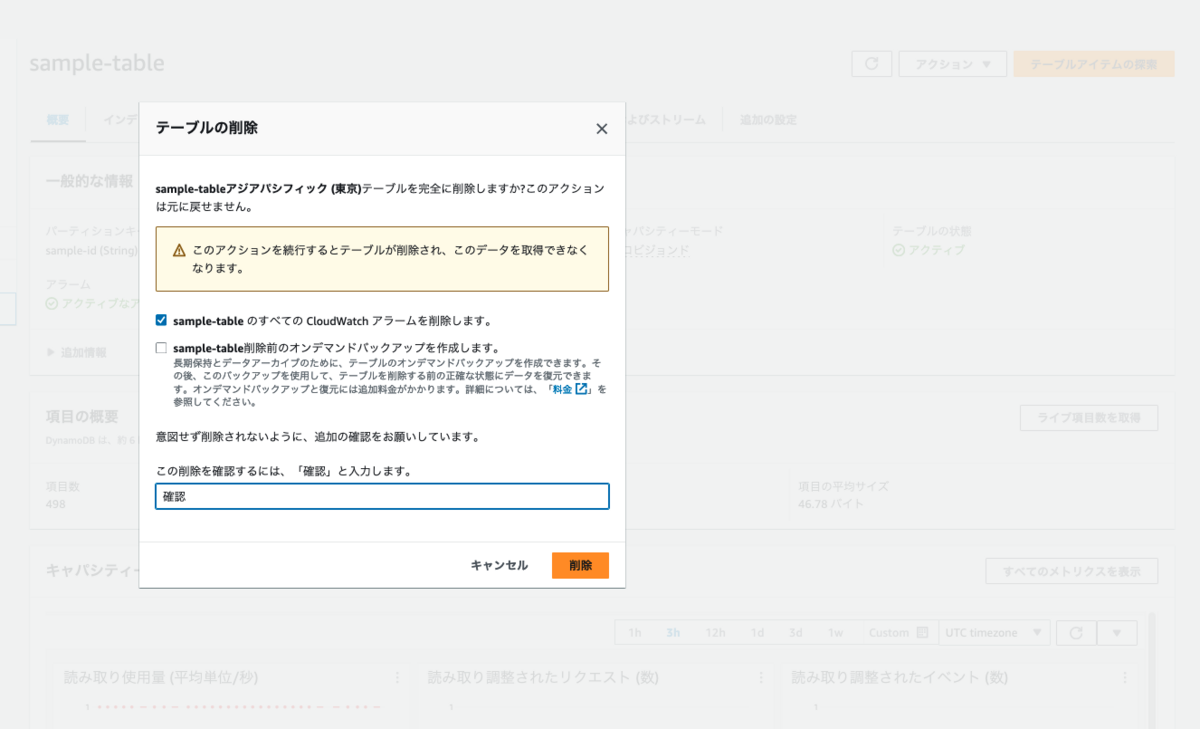Expand the 追加情報 section
The image size is (1200, 729).
77,352
